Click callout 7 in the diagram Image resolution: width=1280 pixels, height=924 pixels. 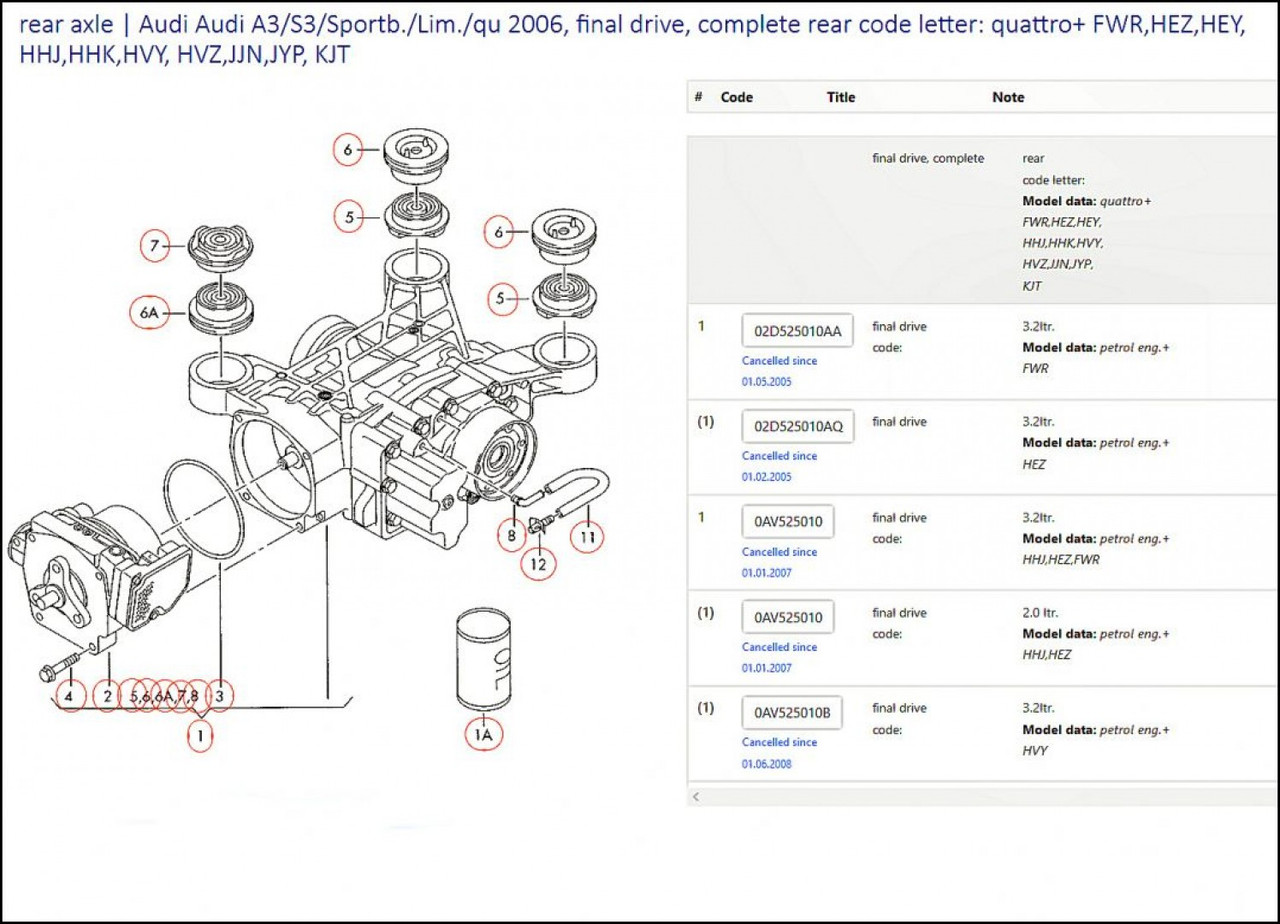[155, 244]
